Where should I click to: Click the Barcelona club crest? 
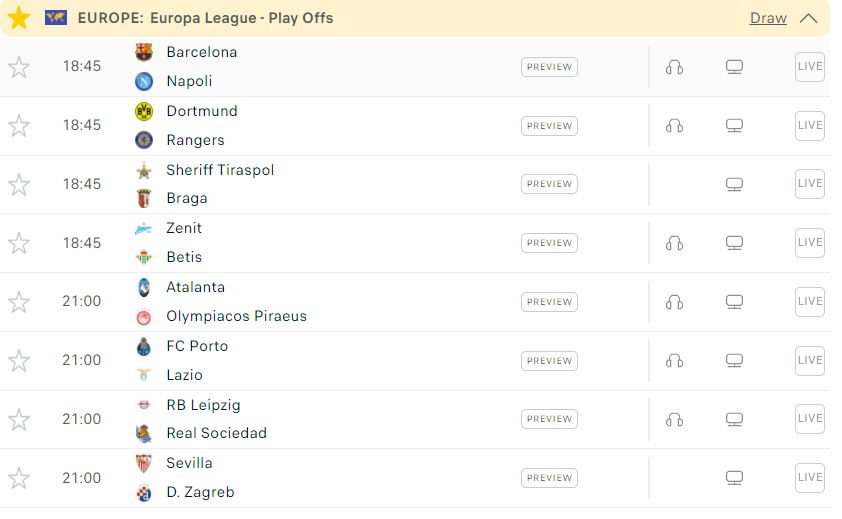[x=143, y=52]
